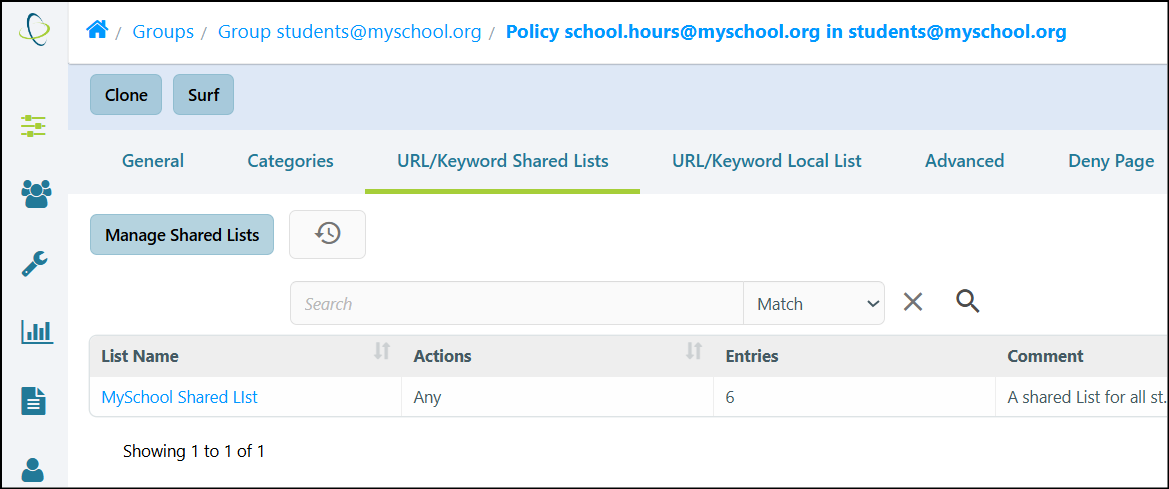
Task: Switch to the Categories tab
Action: click(x=290, y=161)
